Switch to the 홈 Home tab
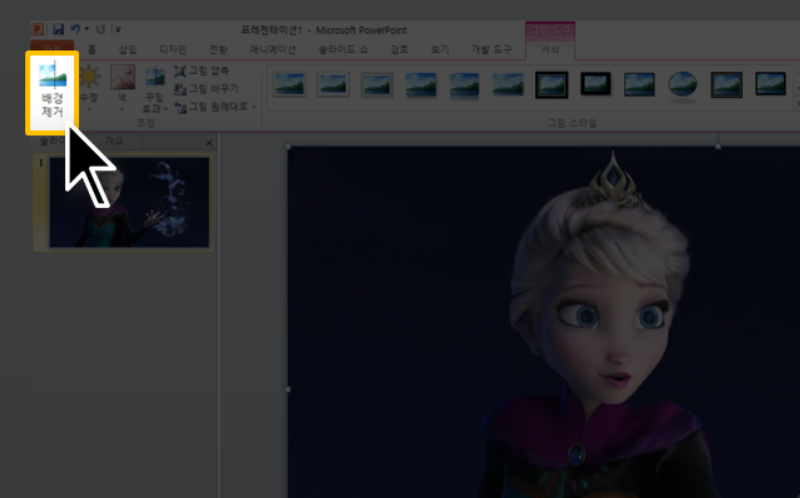 (x=92, y=49)
